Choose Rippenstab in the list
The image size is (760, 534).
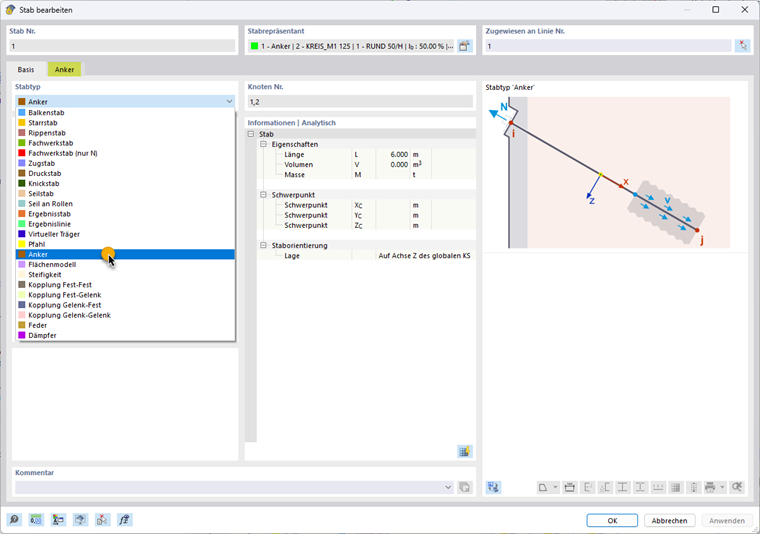(x=126, y=133)
